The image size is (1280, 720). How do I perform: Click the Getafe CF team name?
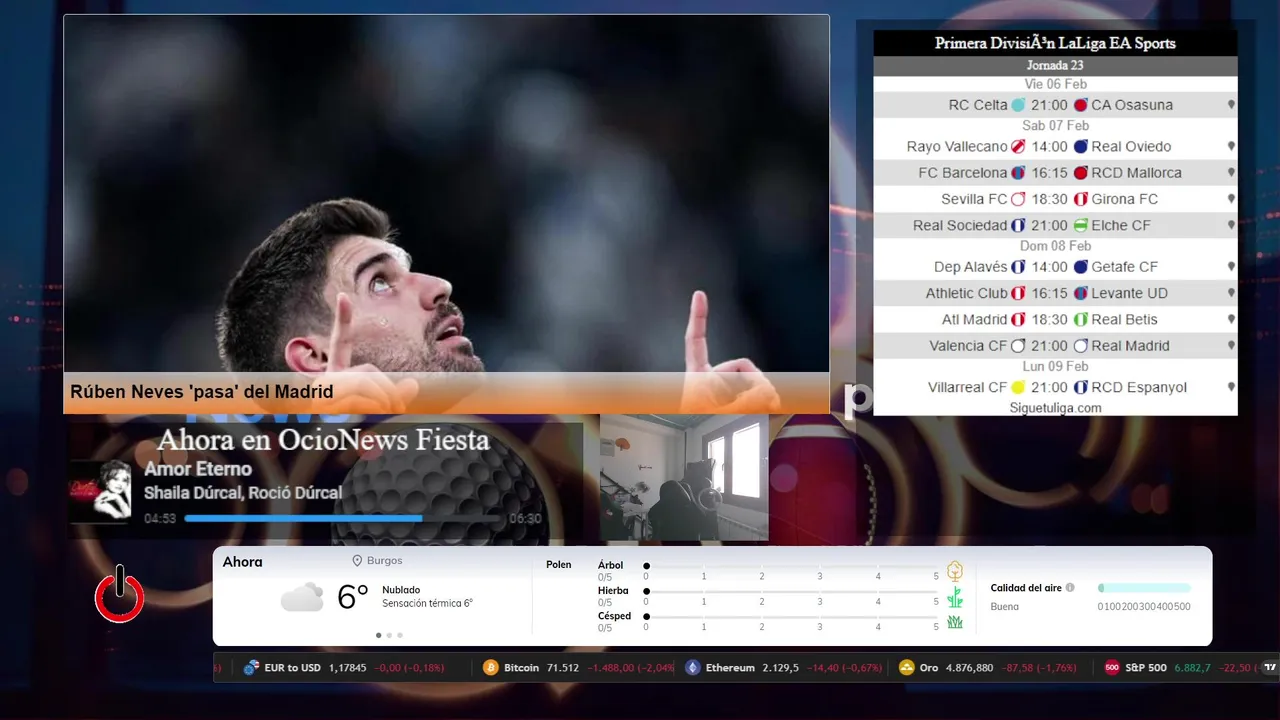1124,267
